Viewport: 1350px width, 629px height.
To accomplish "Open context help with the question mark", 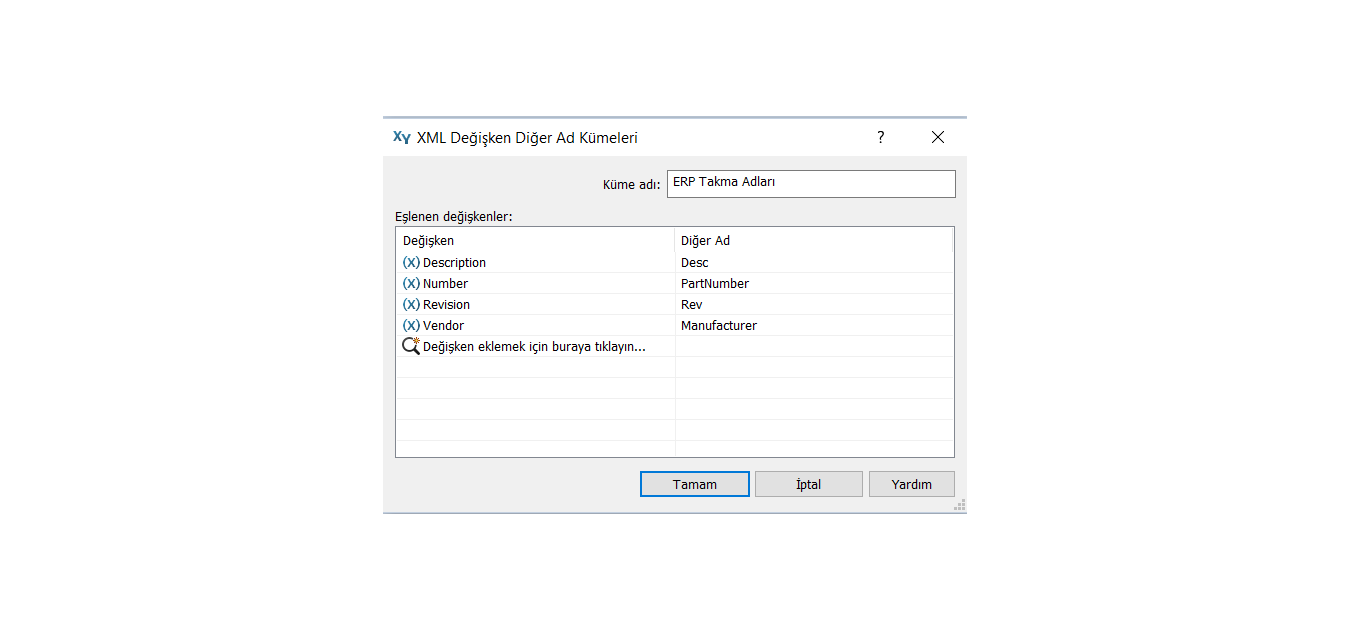I will 881,138.
